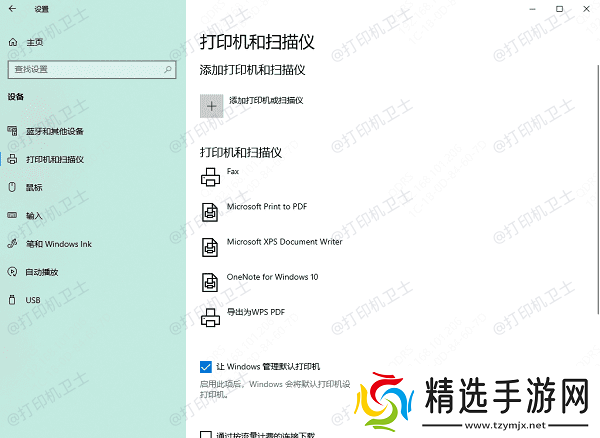Open 蓝牙和其他设备 settings page

[x=55, y=131]
